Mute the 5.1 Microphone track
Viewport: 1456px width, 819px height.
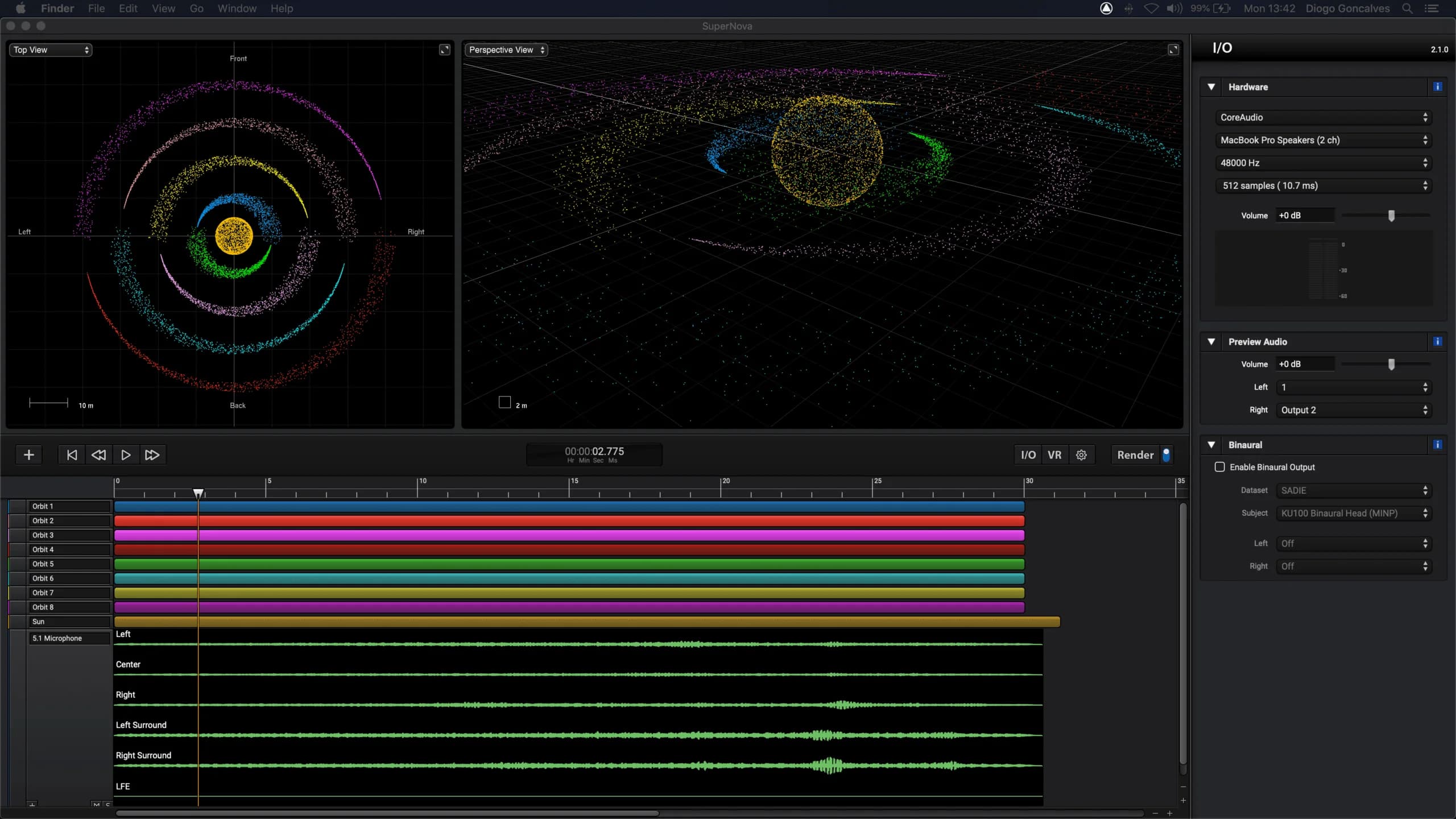pos(96,804)
